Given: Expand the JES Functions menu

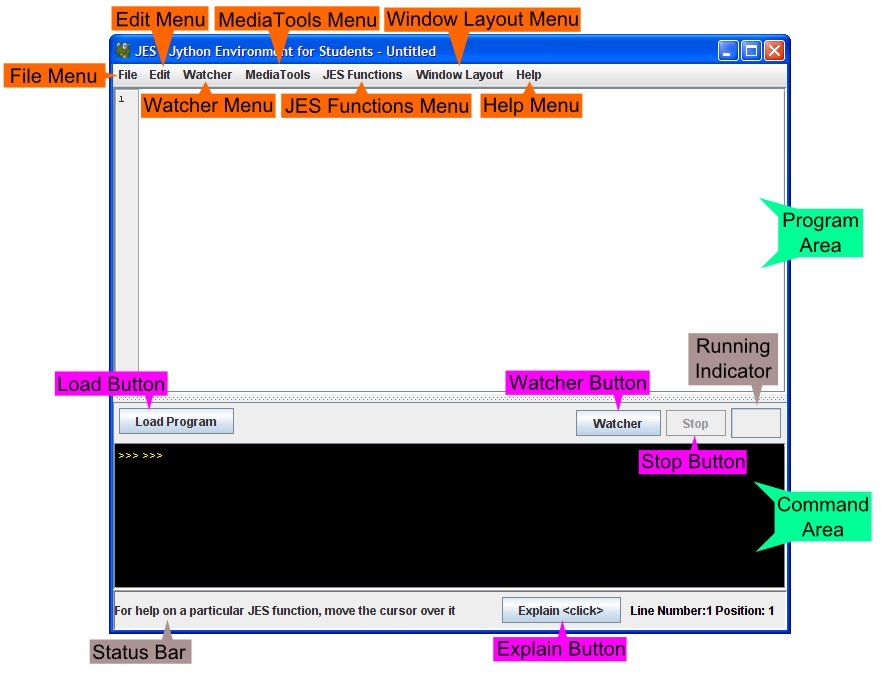Looking at the screenshot, I should tap(362, 75).
